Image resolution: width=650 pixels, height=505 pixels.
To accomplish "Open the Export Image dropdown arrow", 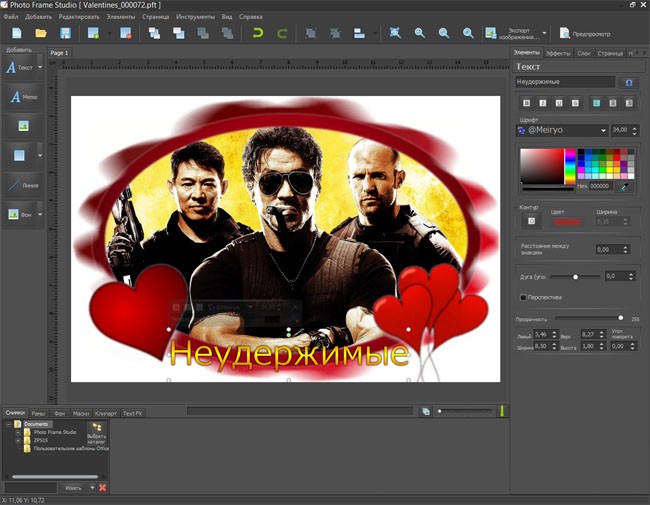I will [544, 34].
